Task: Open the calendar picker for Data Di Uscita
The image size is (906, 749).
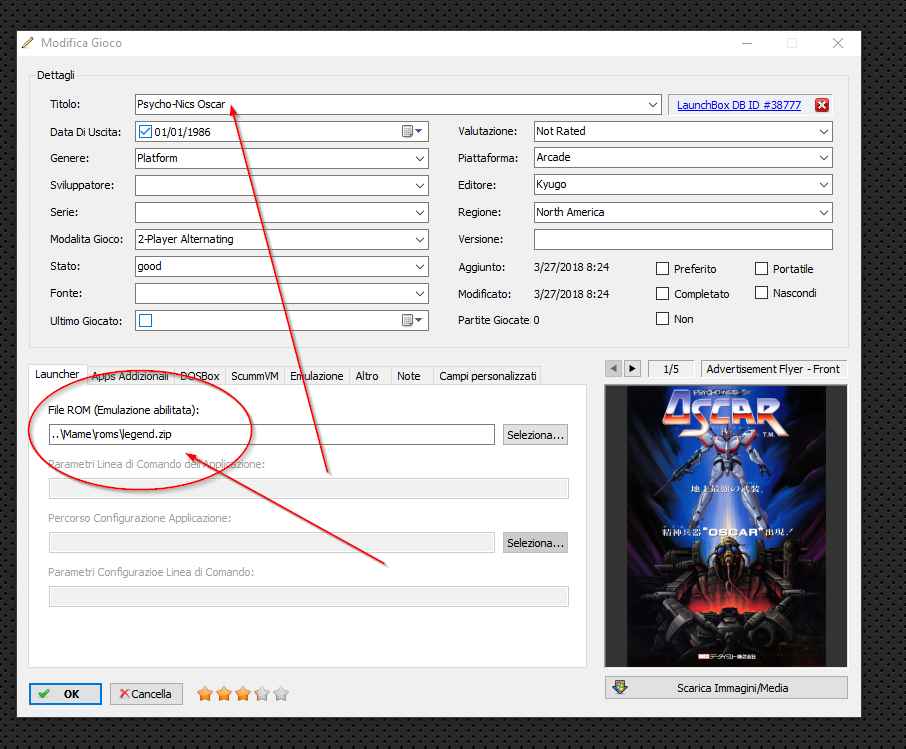Action: click(412, 132)
